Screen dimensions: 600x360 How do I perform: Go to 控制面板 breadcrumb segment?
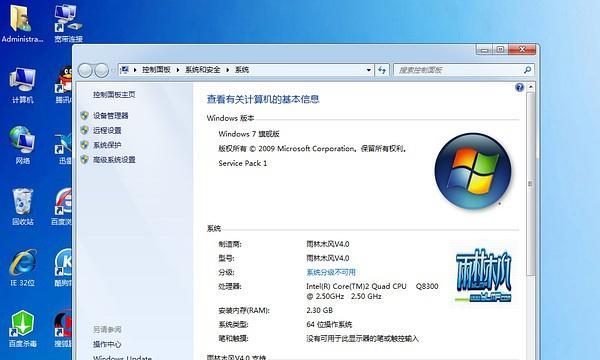156,70
